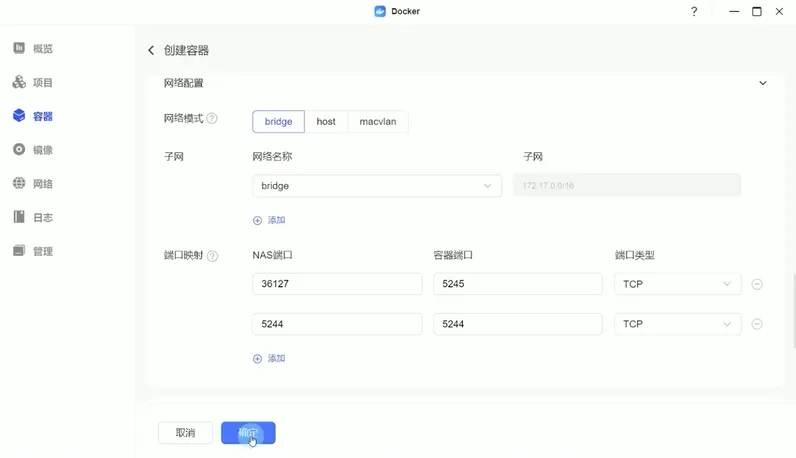Open 网络 network section
796x458 pixels.
tap(42, 184)
